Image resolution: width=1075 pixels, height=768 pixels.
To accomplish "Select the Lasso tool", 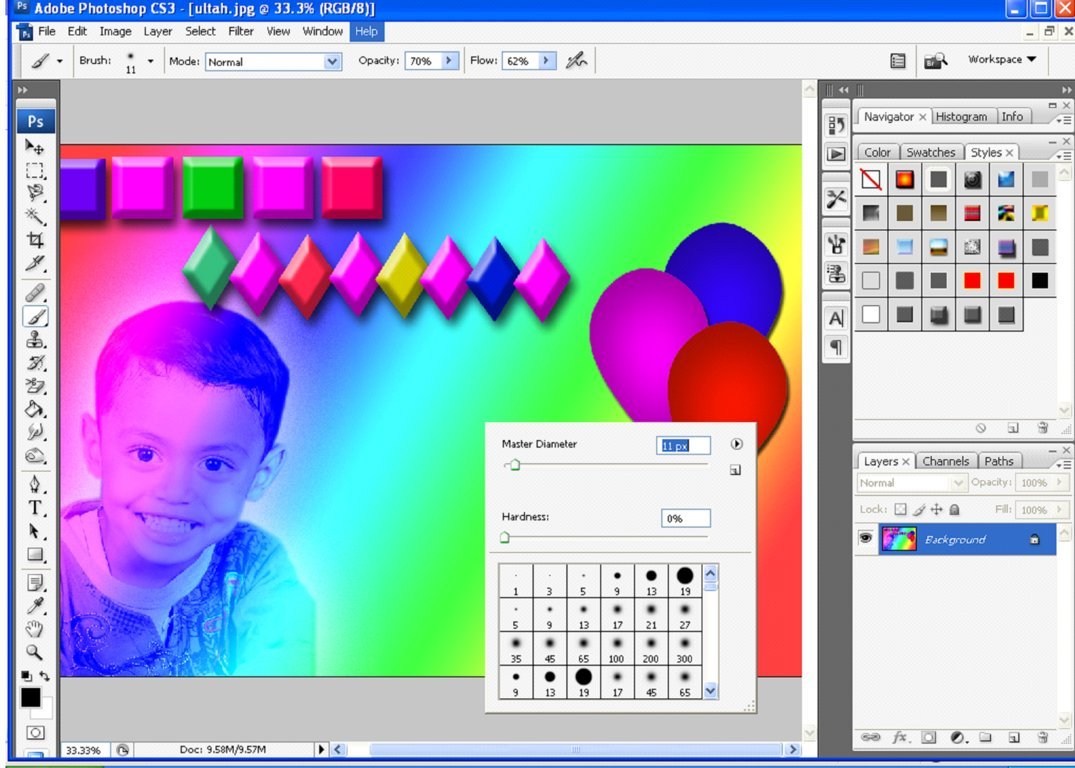I will 34,193.
